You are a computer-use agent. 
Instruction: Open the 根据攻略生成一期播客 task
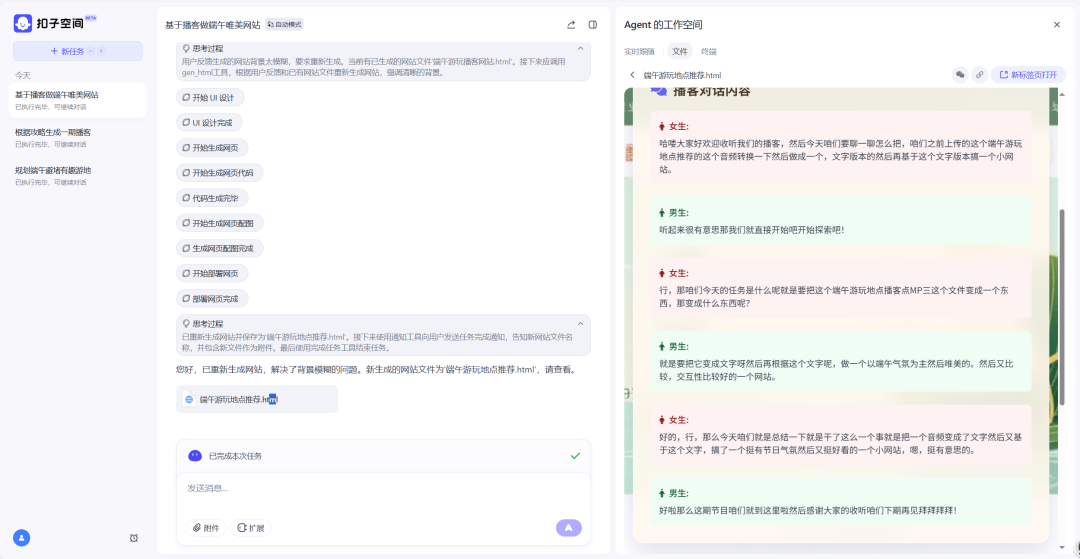pyautogui.click(x=78, y=138)
